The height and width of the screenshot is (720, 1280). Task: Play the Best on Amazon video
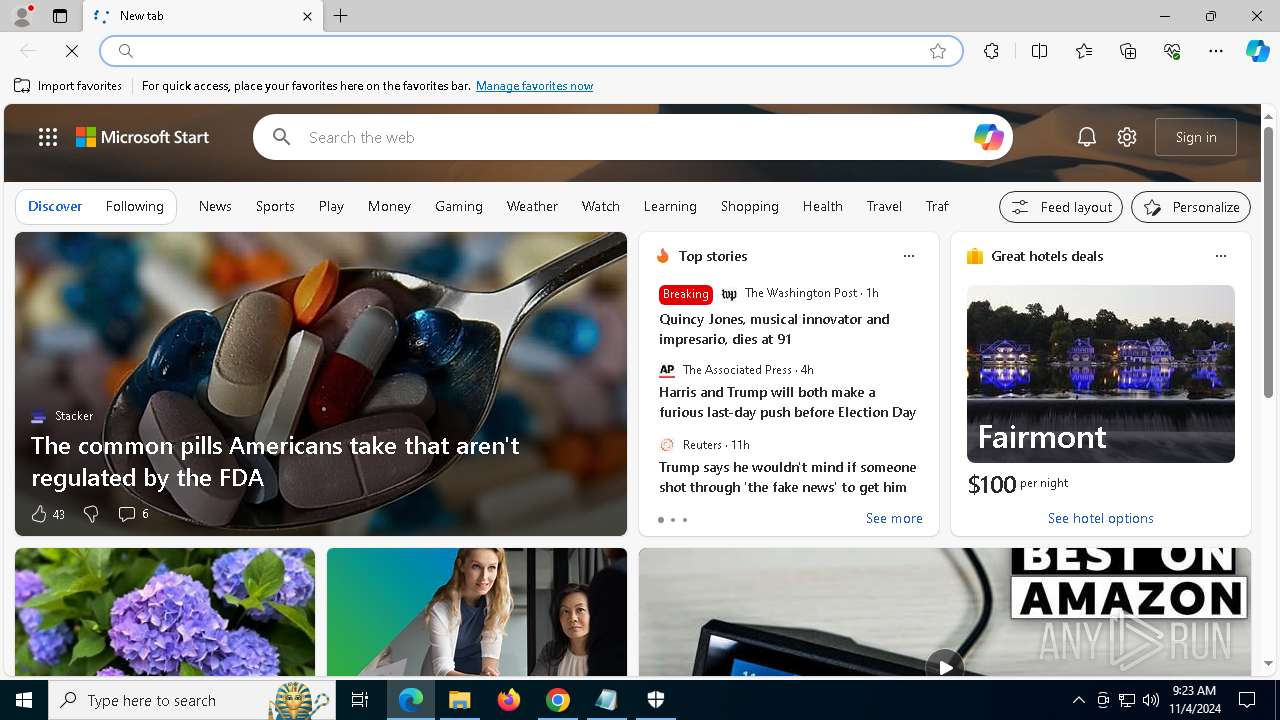[x=945, y=665]
